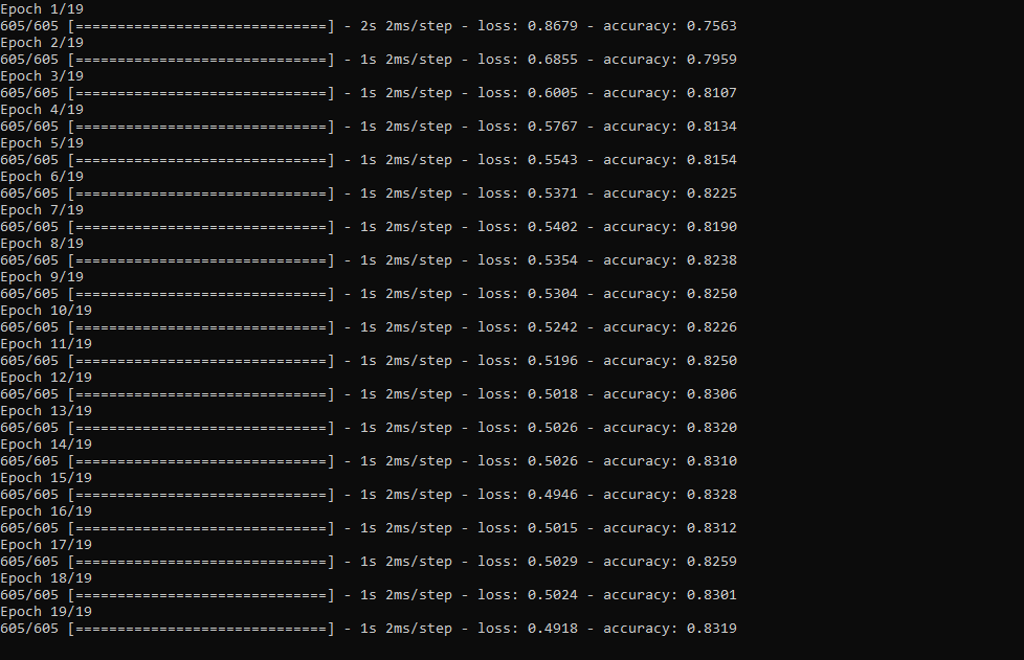
Task: Click the loss value 0.5196
Action: tap(552, 361)
